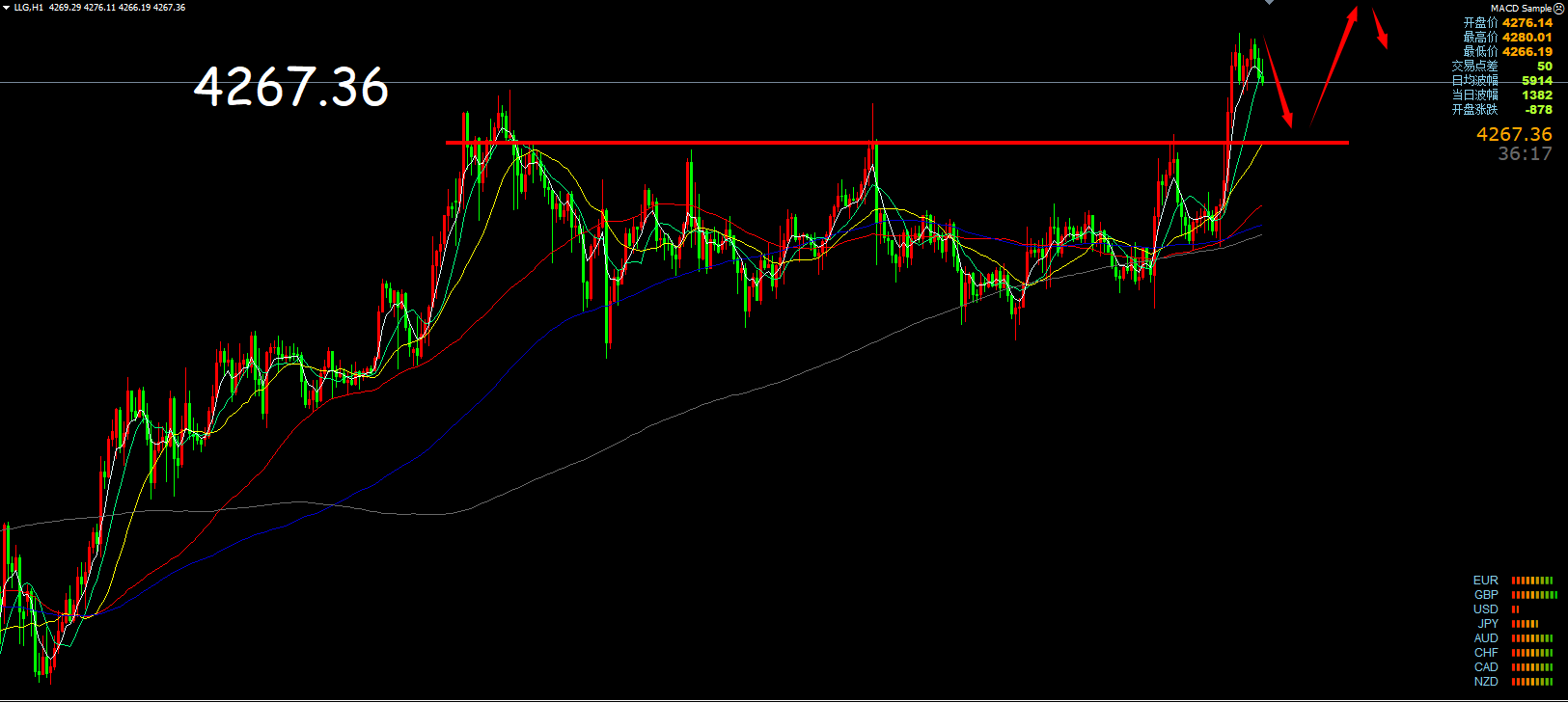Click the large white 4267.36 price label
Screen dimensions: 1568x703
tap(291, 87)
